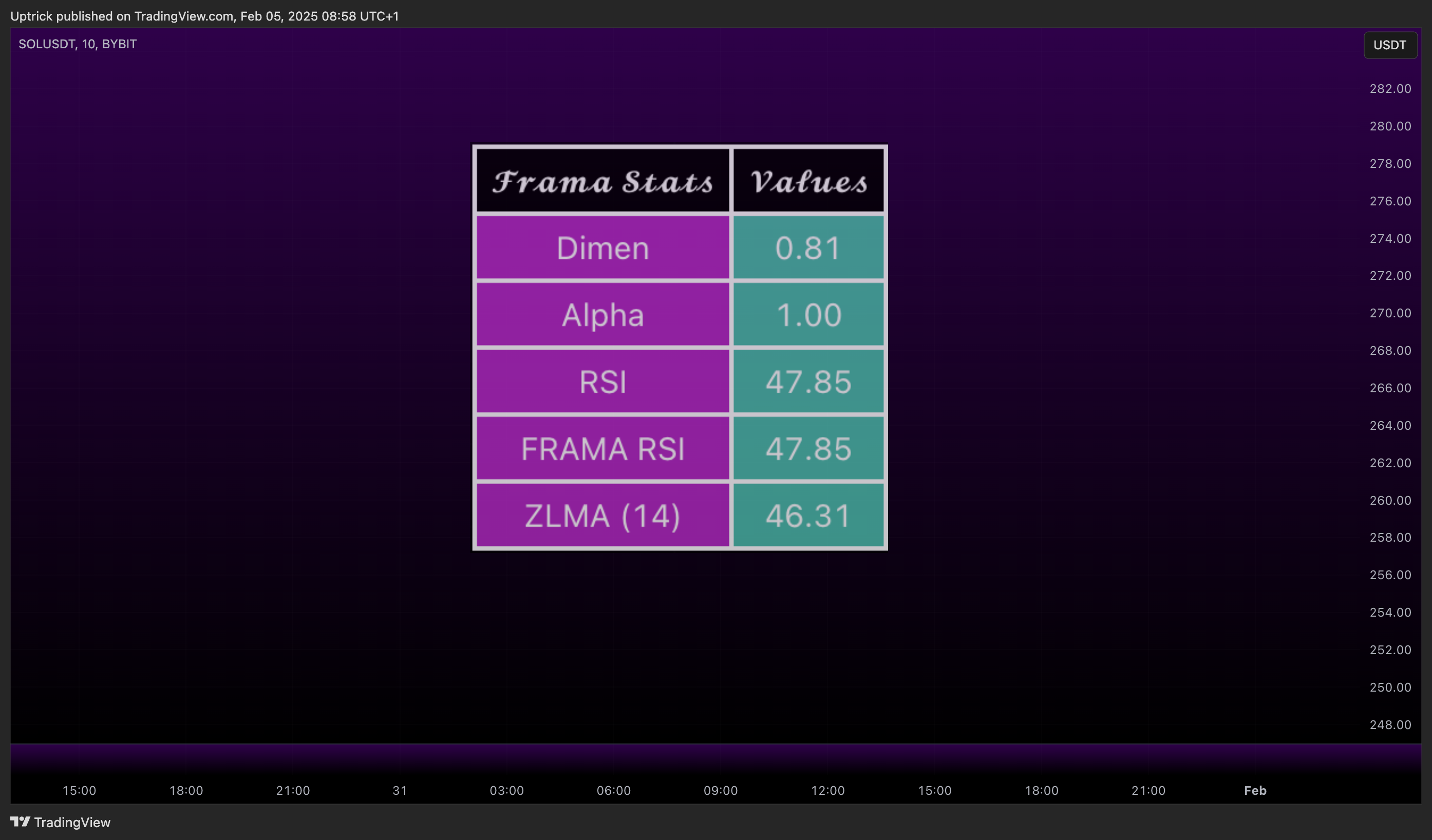Click the Dimen row label

602,247
